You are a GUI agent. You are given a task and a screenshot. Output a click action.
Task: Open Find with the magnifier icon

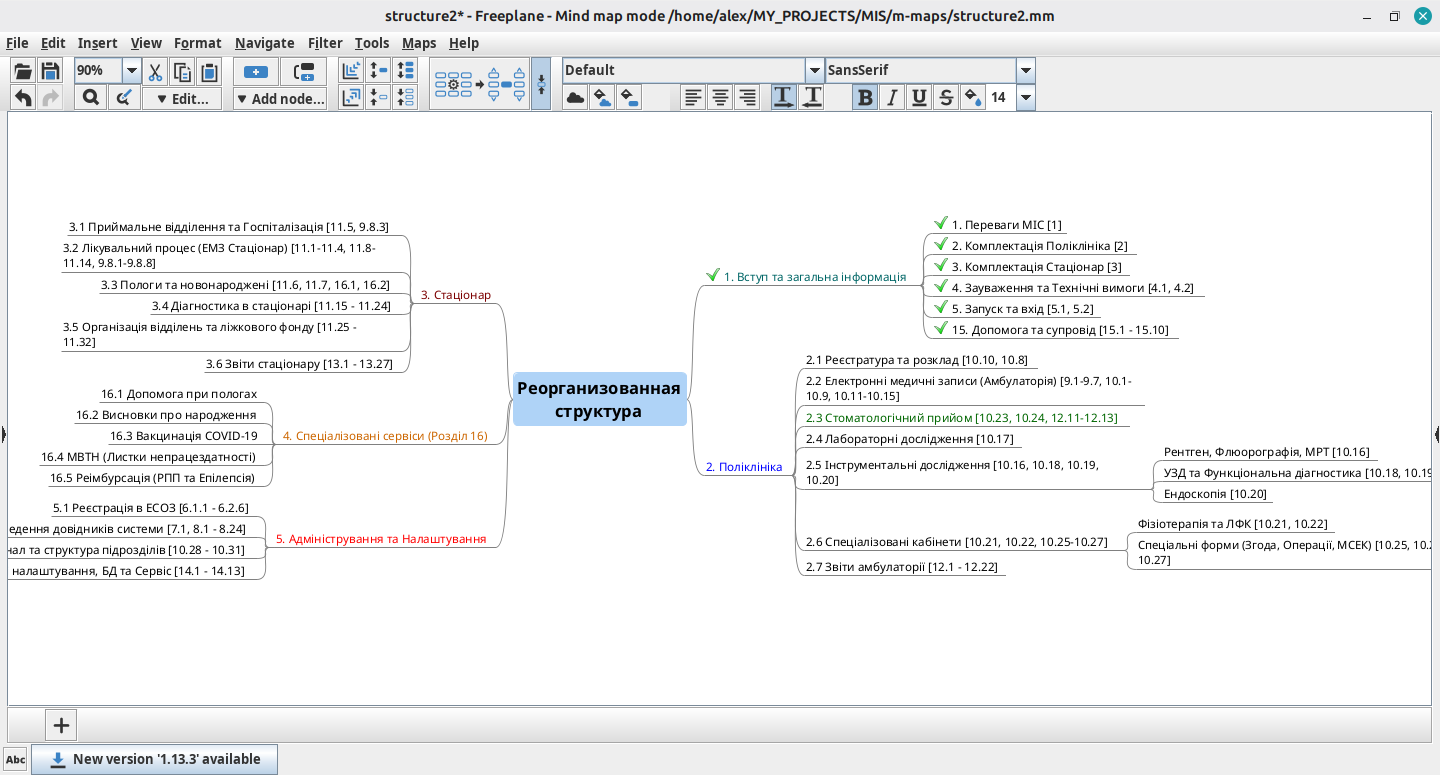90,98
